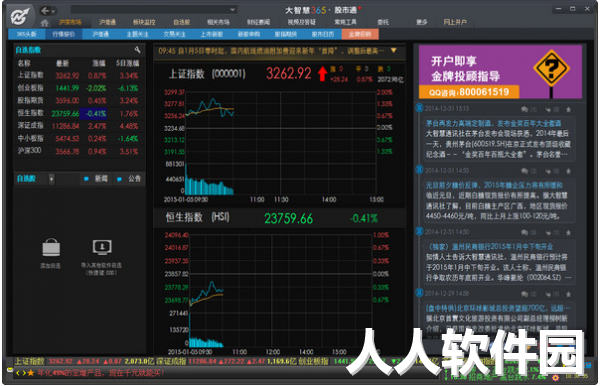
Task: Favorite the 14:50 news with its star
Action: click(569, 233)
